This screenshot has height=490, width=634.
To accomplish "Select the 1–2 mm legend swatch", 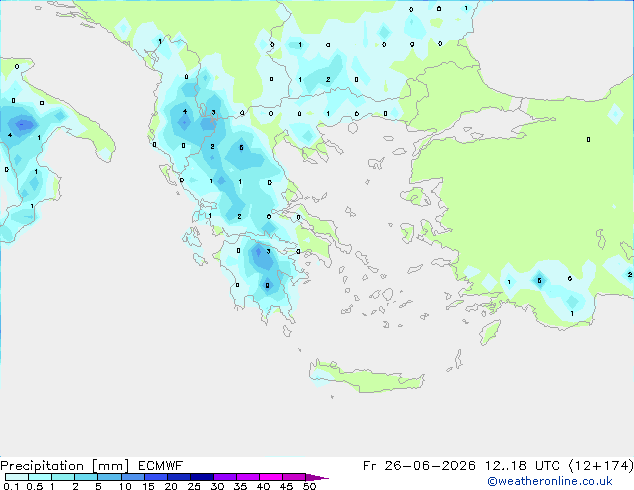I will click(63, 477).
